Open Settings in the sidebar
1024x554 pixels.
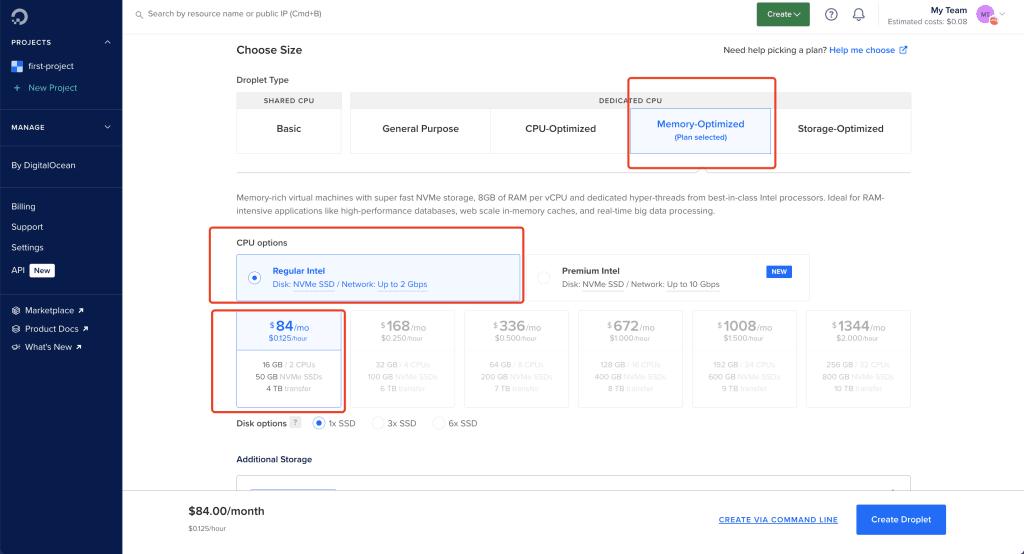click(x=27, y=248)
